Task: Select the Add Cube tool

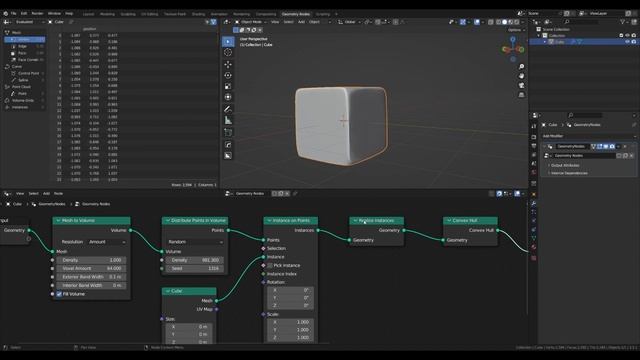Action: point(228,132)
